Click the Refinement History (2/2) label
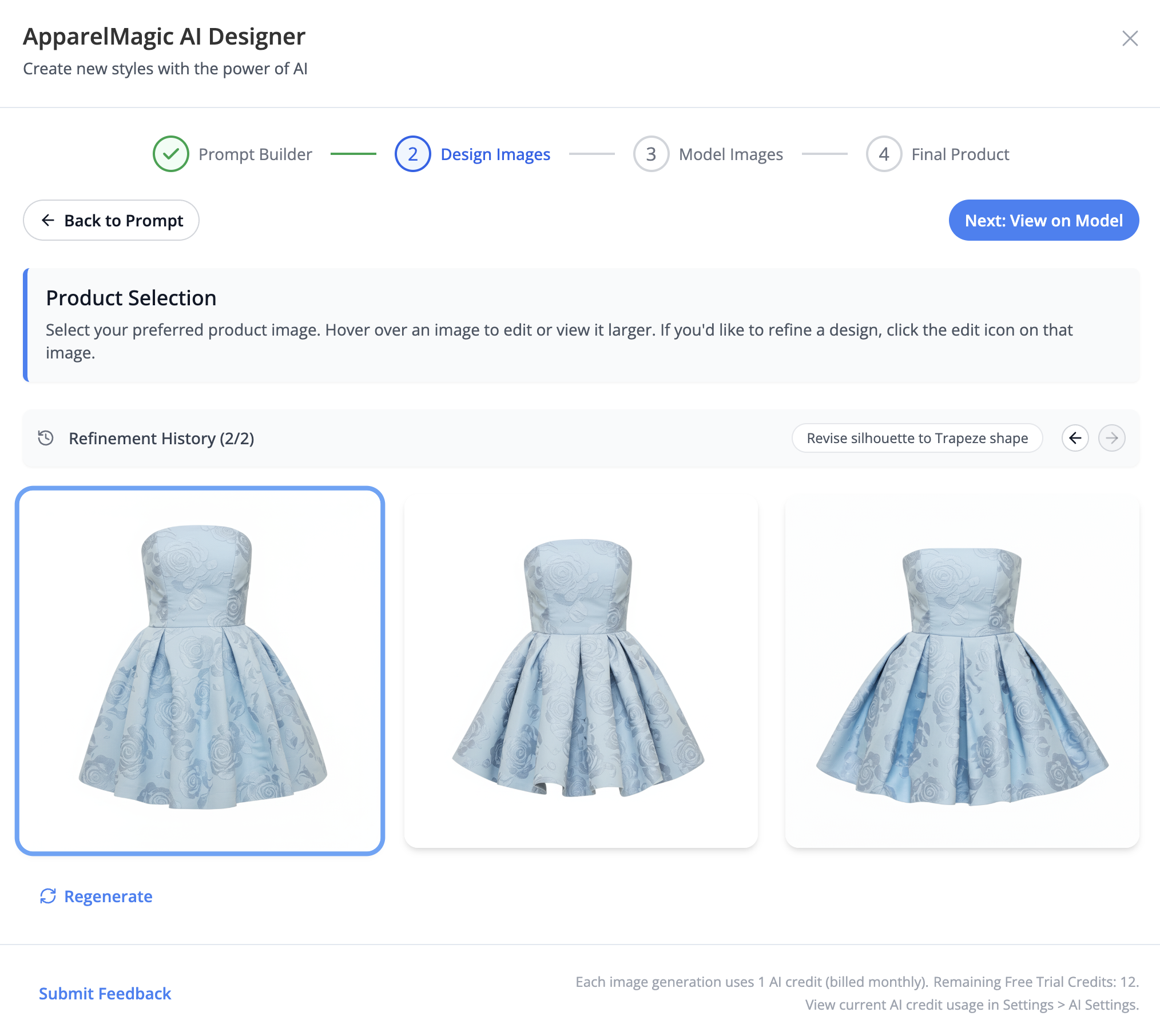The image size is (1160, 1036). [161, 439]
